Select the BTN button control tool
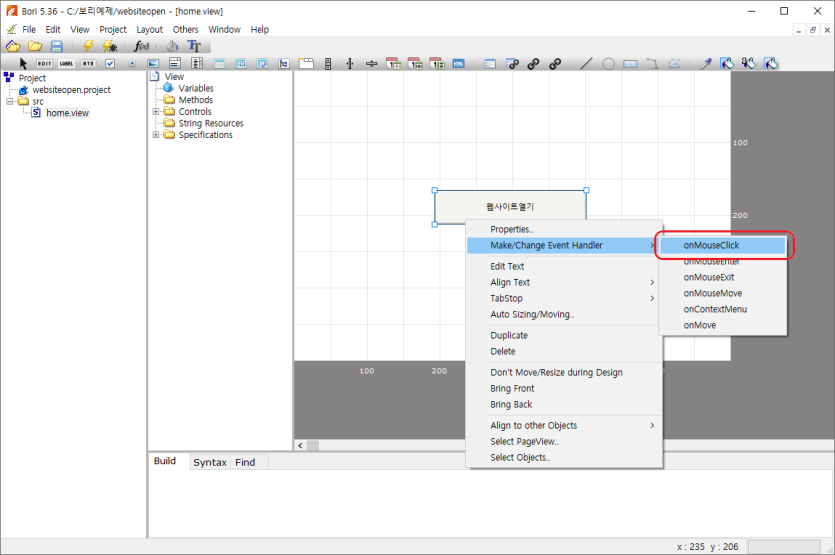 click(88, 63)
